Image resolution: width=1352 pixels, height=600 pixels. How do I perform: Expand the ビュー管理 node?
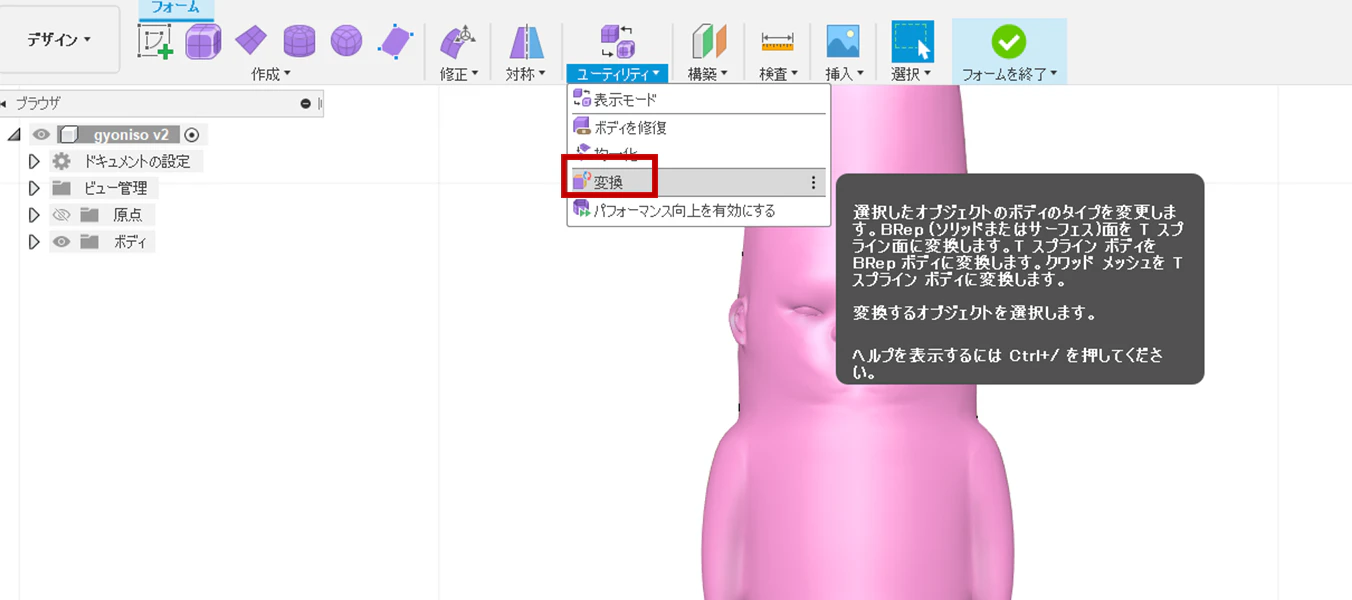coord(34,188)
